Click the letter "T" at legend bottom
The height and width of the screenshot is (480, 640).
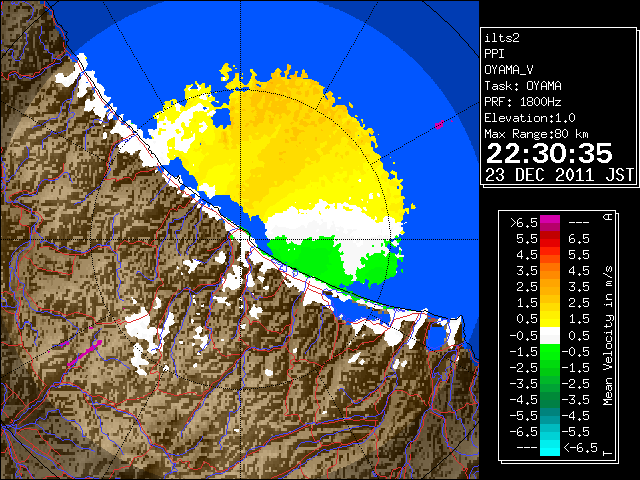608,453
